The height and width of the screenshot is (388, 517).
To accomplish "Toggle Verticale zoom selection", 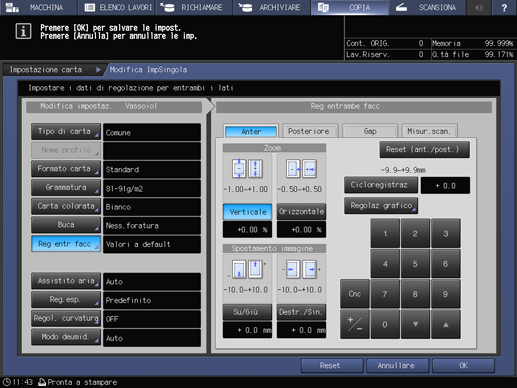I will coord(247,212).
